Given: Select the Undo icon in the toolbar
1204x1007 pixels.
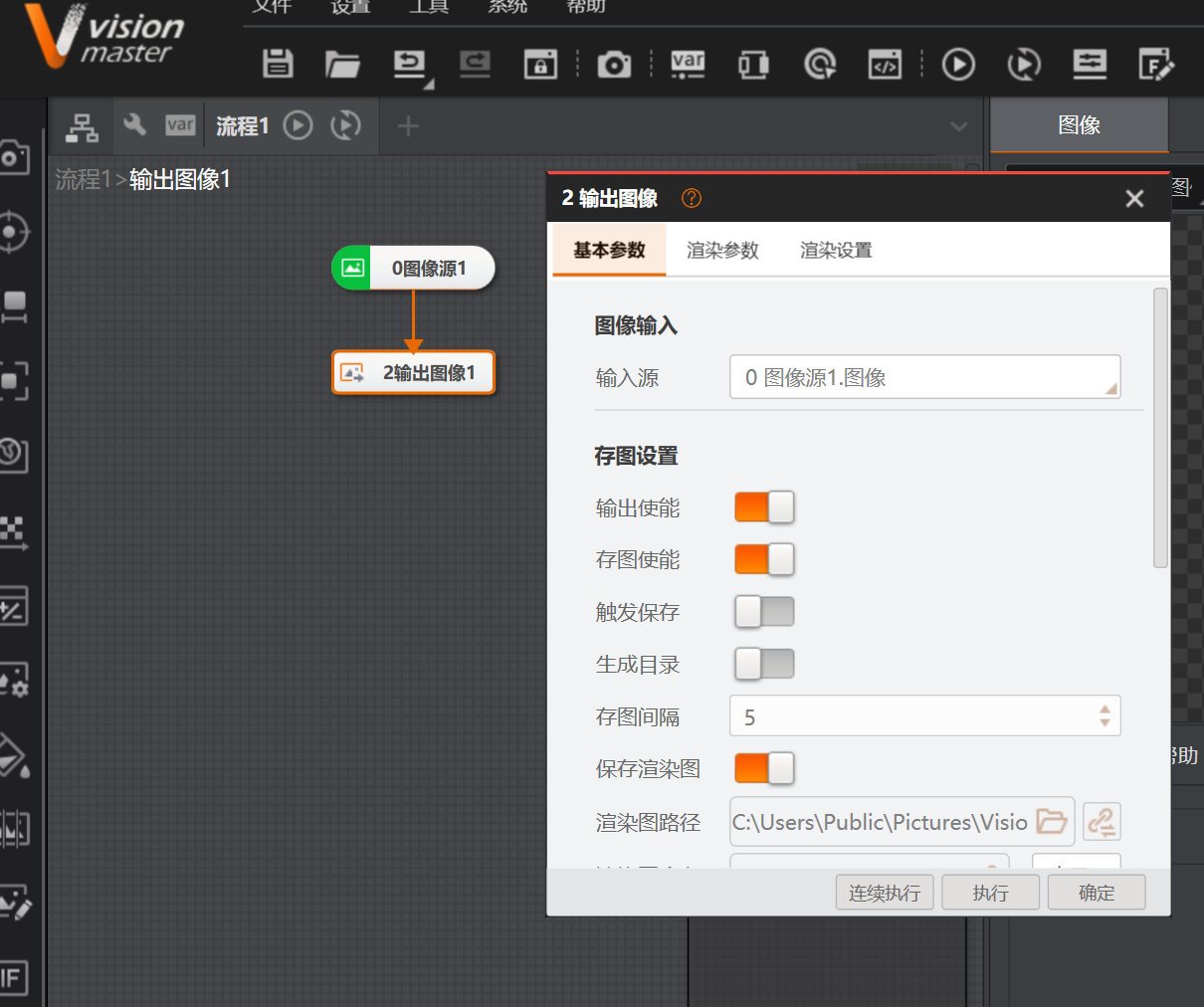Looking at the screenshot, I should (x=409, y=62).
